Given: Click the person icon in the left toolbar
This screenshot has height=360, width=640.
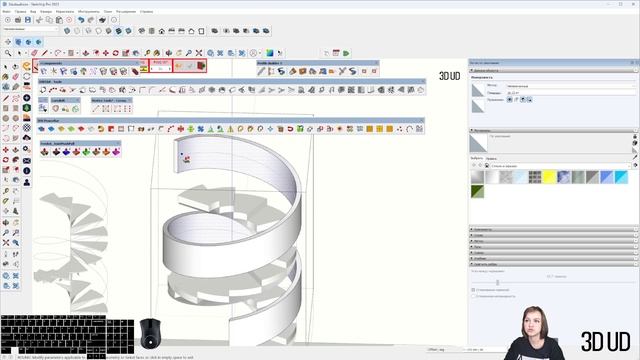Looking at the screenshot, I should (x=27, y=182).
